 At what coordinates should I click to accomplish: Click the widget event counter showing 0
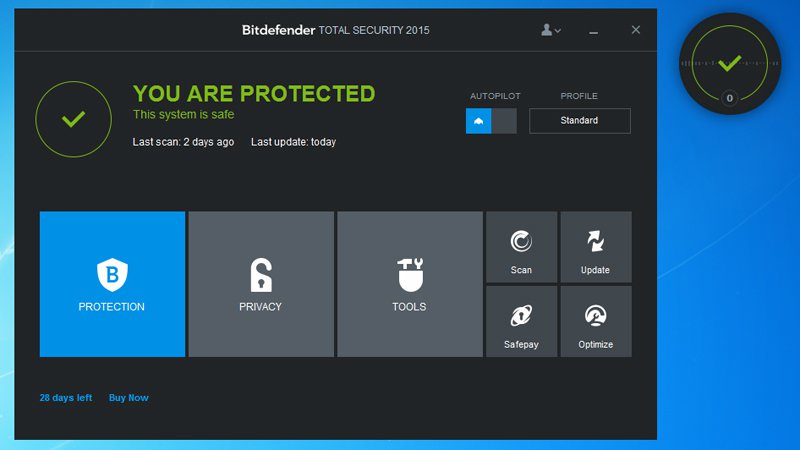(x=730, y=98)
